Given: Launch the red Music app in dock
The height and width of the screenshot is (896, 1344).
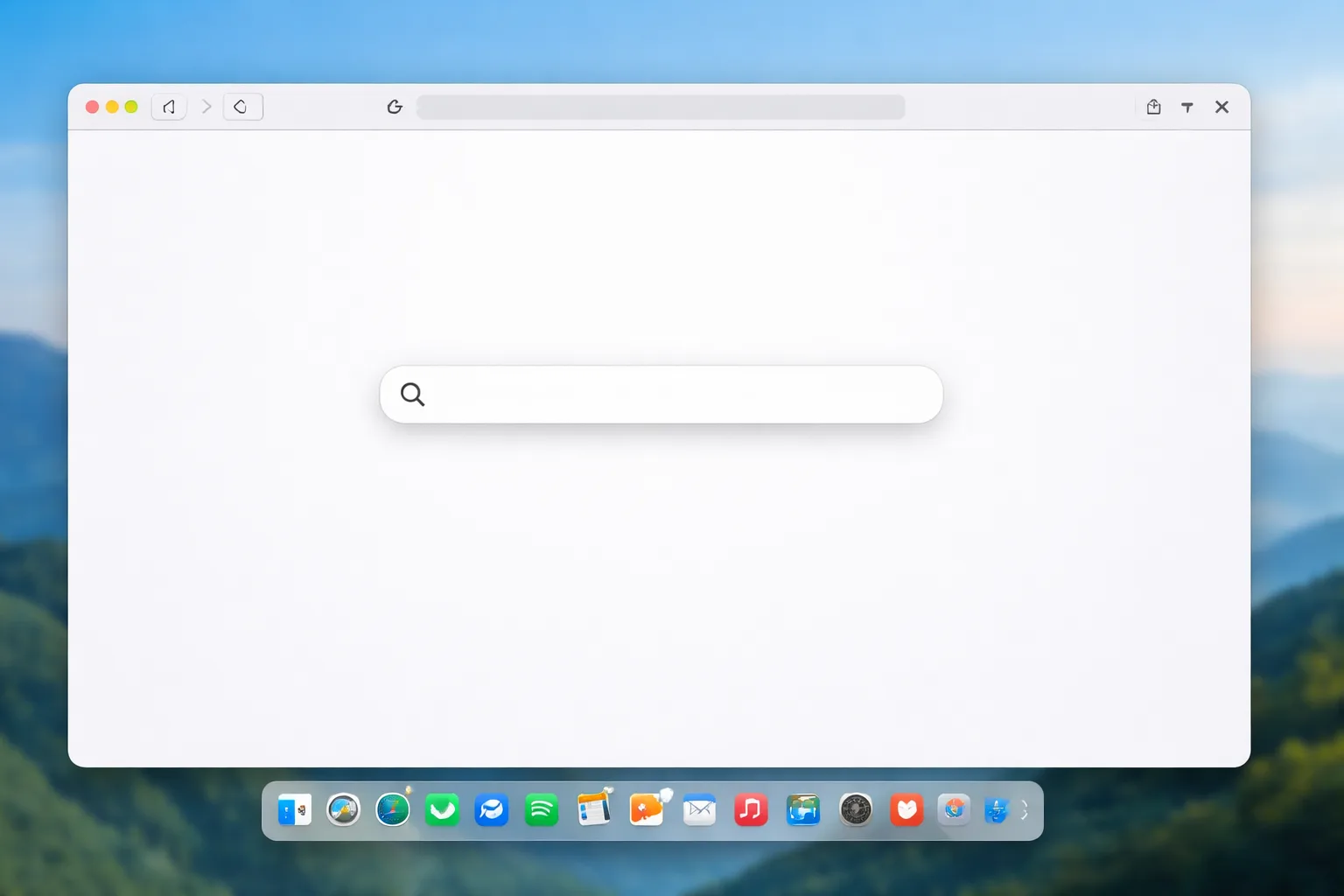Looking at the screenshot, I should tap(751, 810).
